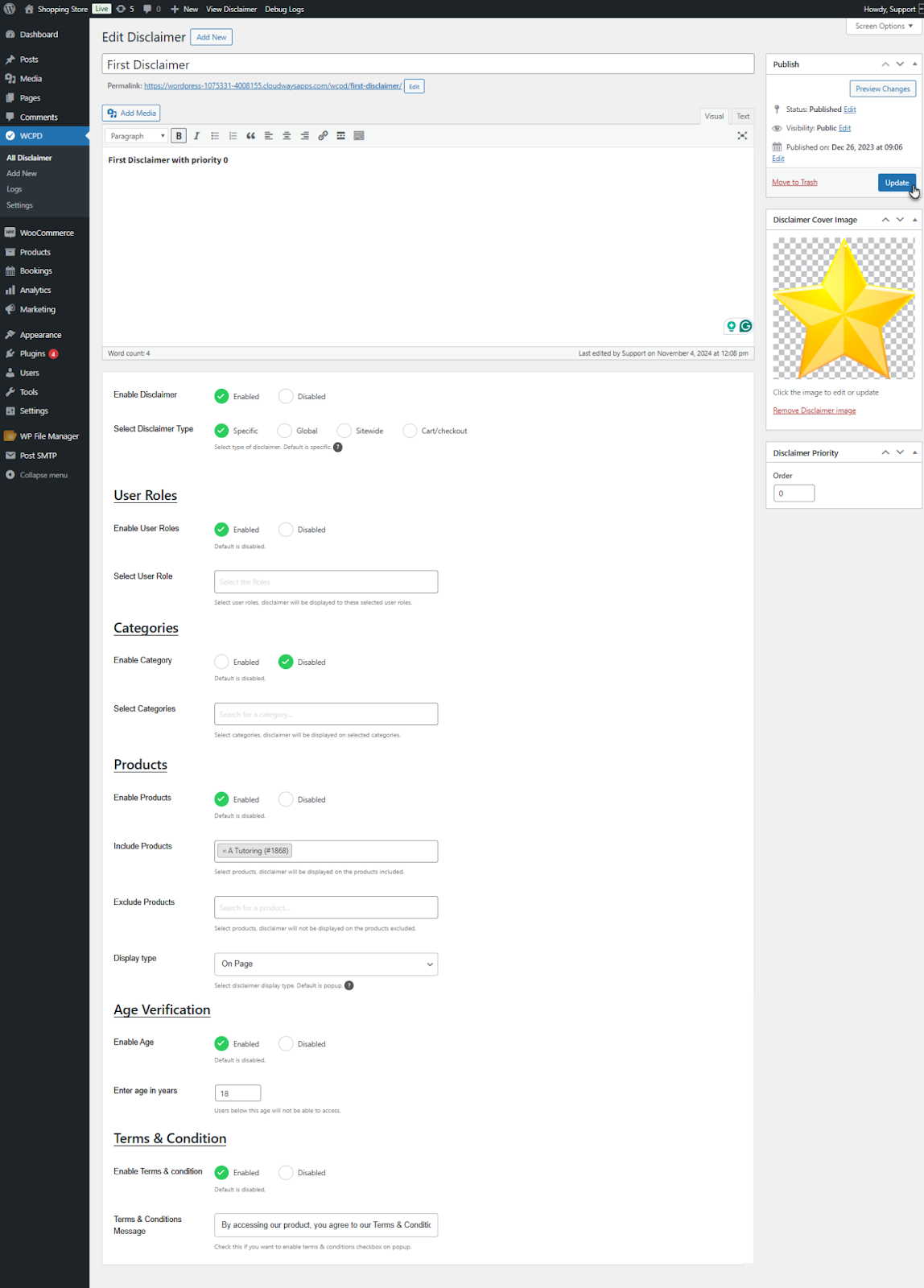The width and height of the screenshot is (924, 1288).
Task: Open All Disclaimer submenu item
Action: pos(29,158)
